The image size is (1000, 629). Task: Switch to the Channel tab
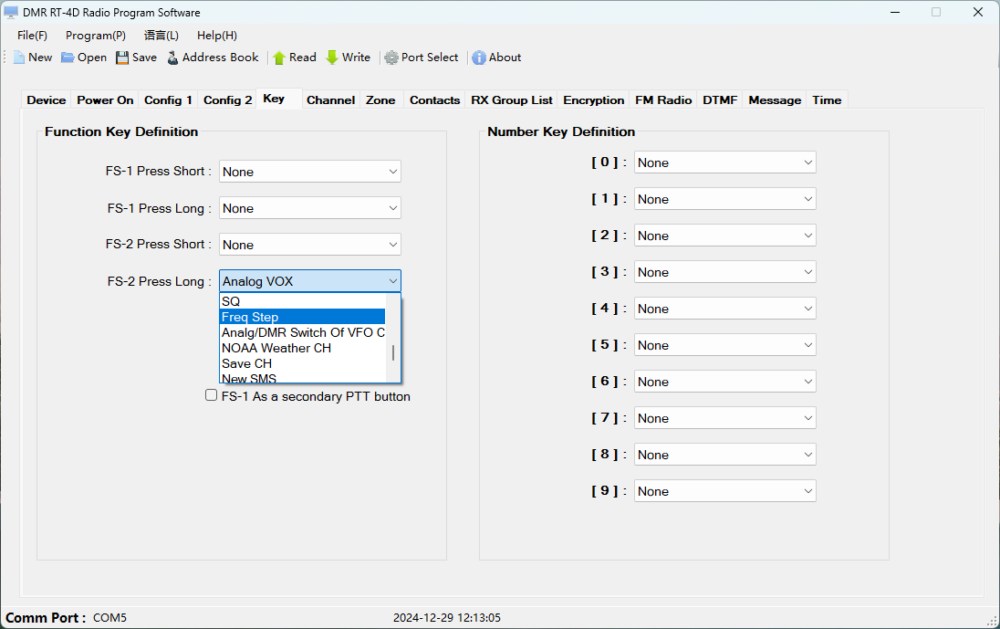[x=330, y=100]
